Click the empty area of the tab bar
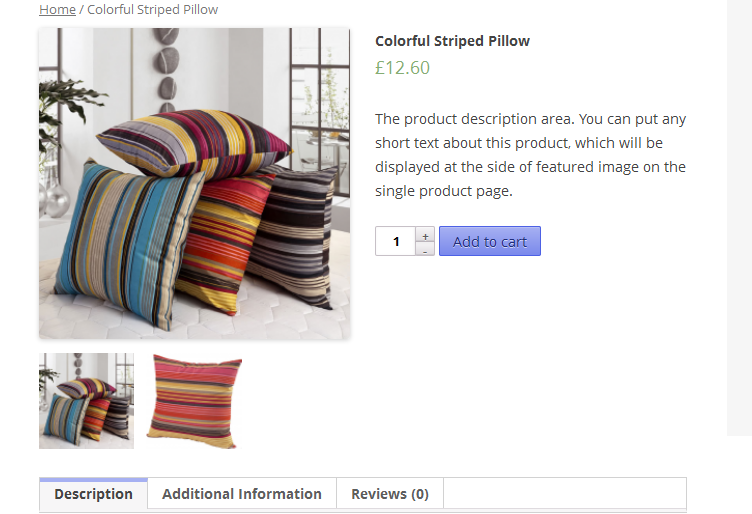 point(564,493)
